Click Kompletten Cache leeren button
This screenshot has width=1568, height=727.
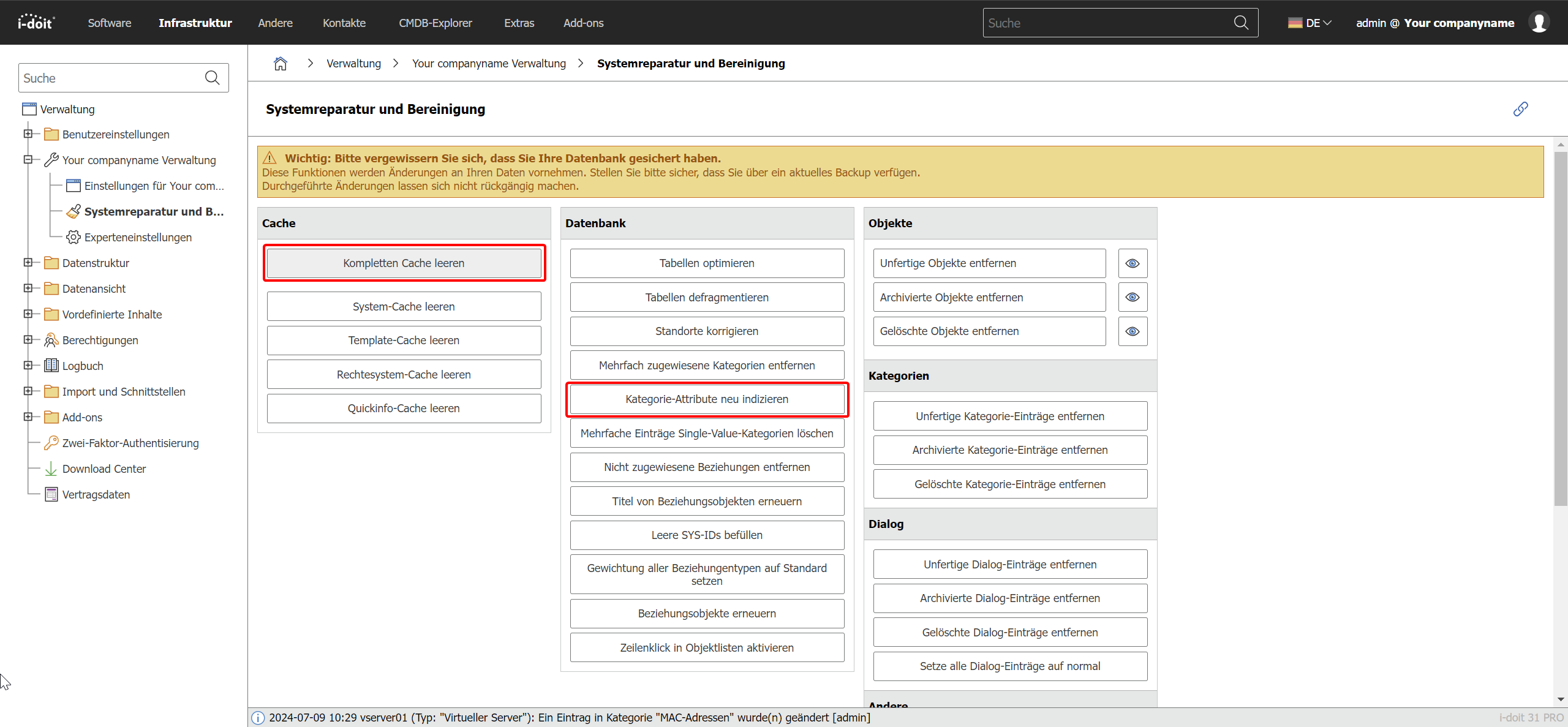pos(404,263)
